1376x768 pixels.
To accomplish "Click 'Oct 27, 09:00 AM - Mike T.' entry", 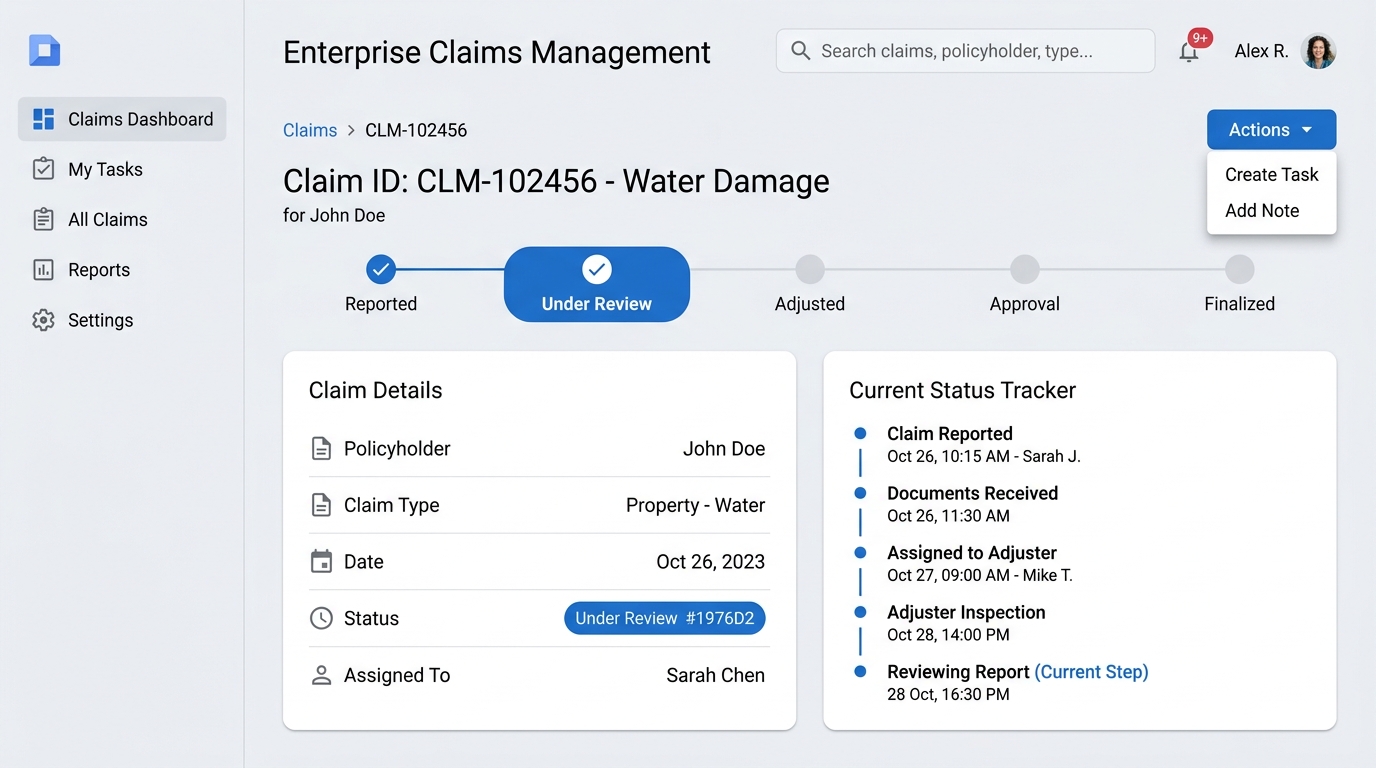I will click(980, 575).
